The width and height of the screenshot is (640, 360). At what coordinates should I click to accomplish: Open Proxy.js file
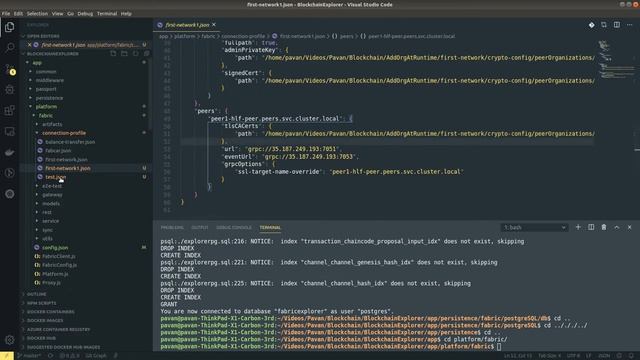51,282
